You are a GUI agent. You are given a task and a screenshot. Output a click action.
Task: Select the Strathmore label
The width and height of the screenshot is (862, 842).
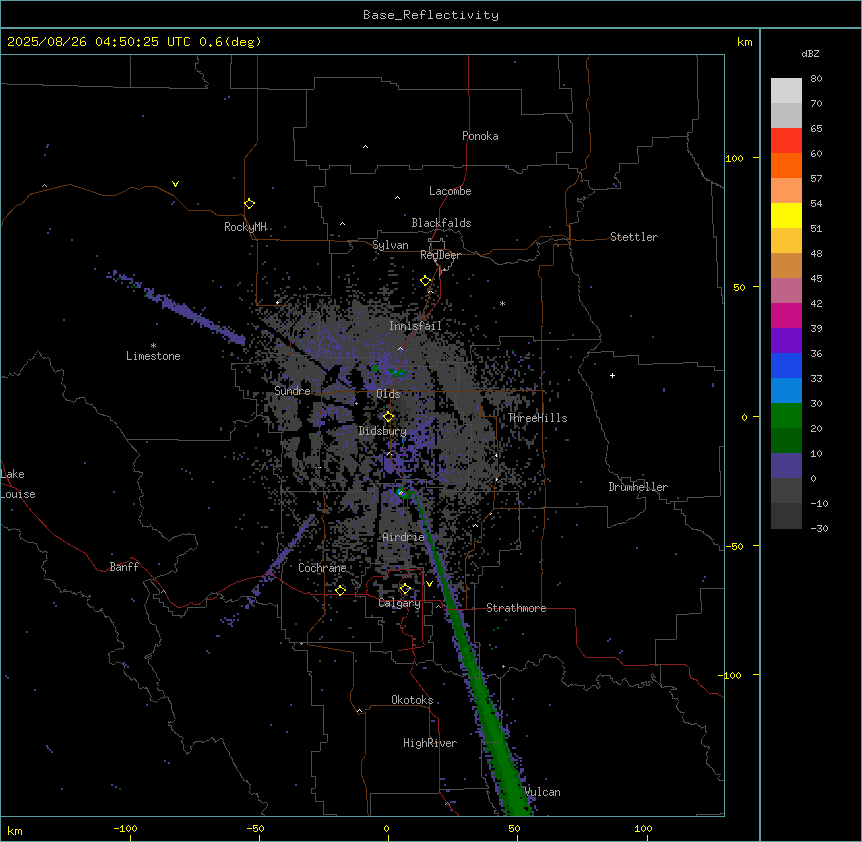click(x=516, y=608)
